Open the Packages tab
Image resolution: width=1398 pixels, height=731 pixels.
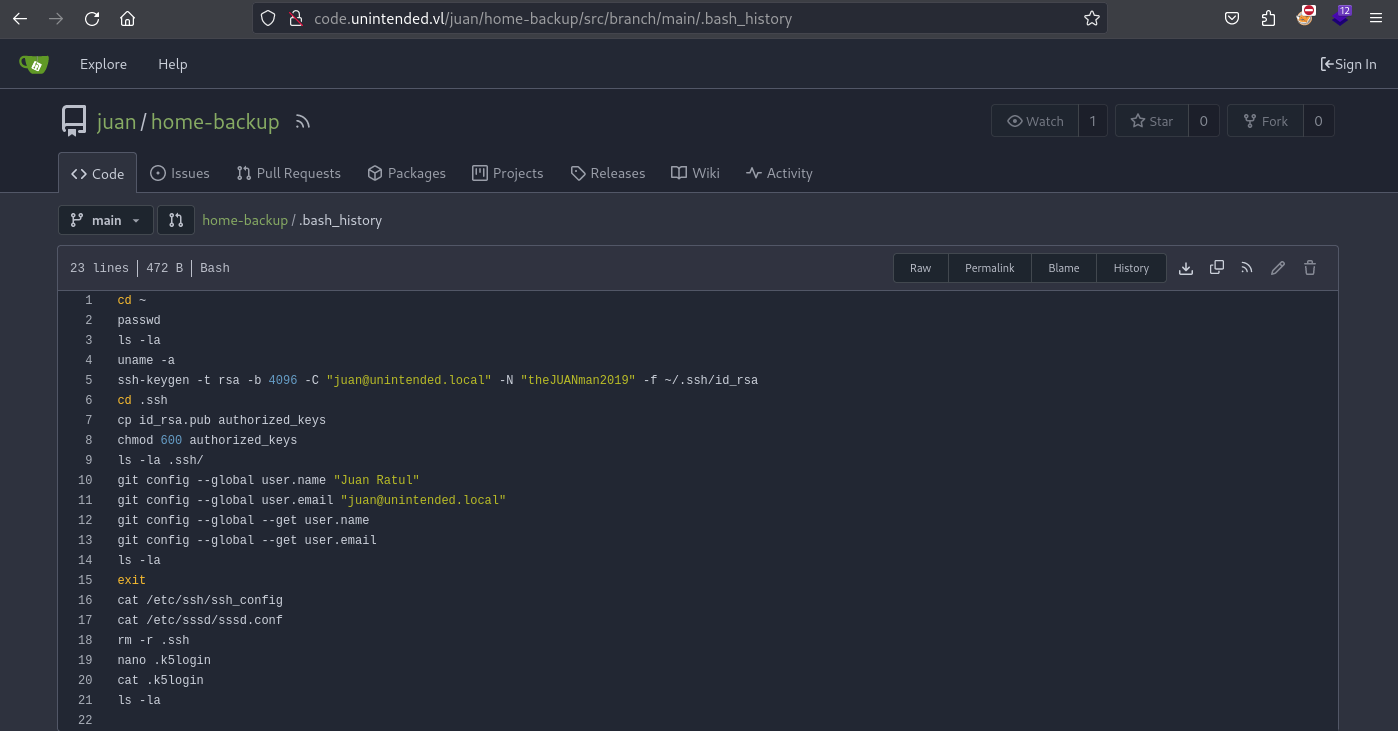point(406,173)
